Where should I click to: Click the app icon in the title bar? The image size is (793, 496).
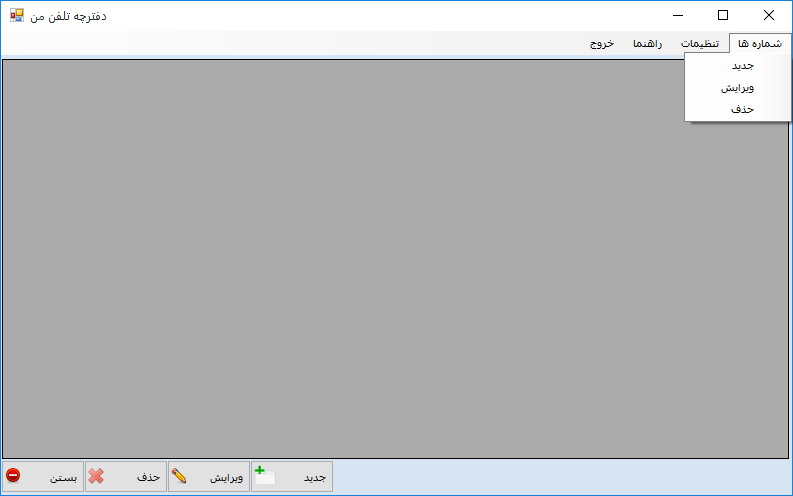click(x=16, y=15)
